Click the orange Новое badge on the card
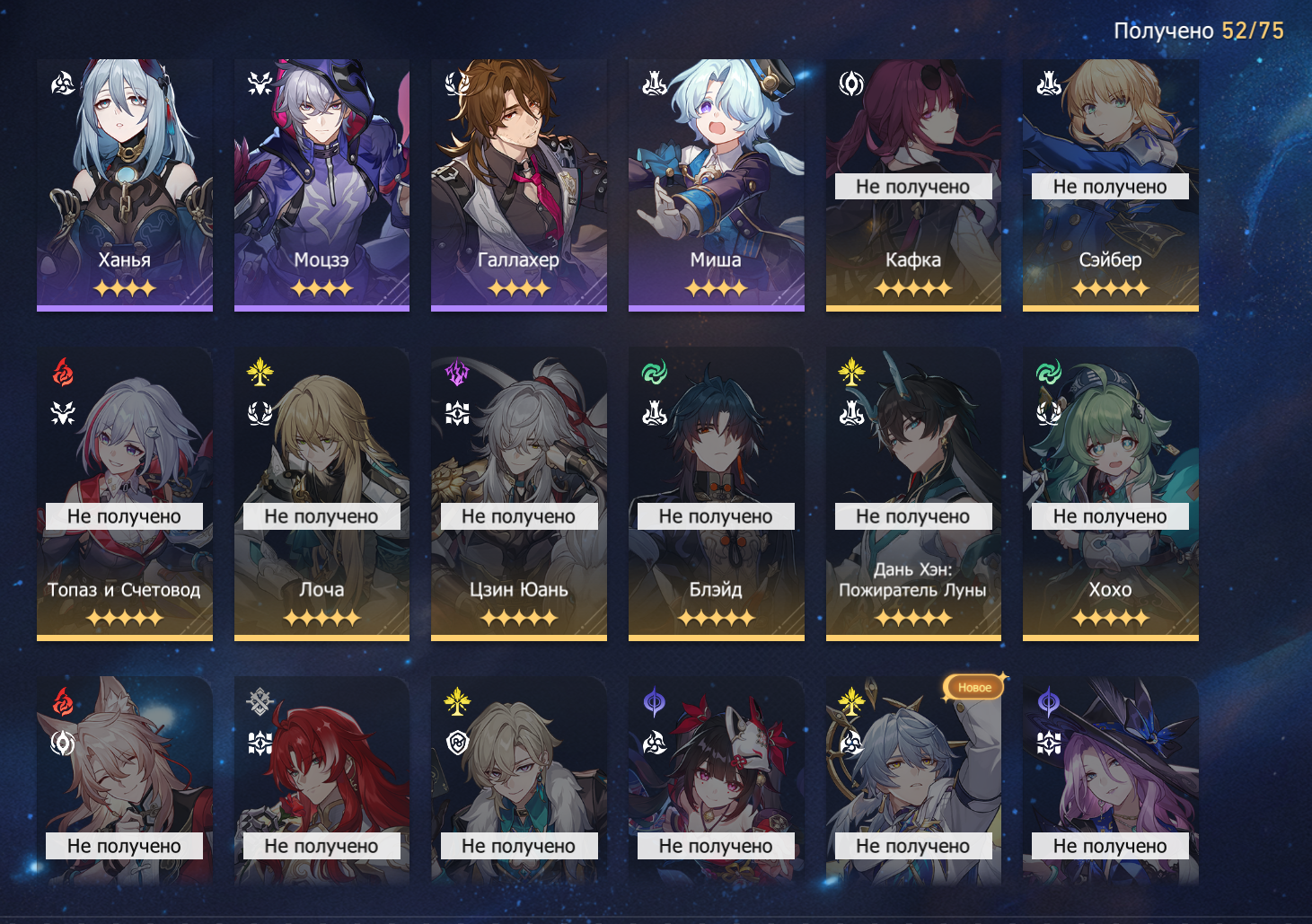The image size is (1312, 924). [x=974, y=688]
